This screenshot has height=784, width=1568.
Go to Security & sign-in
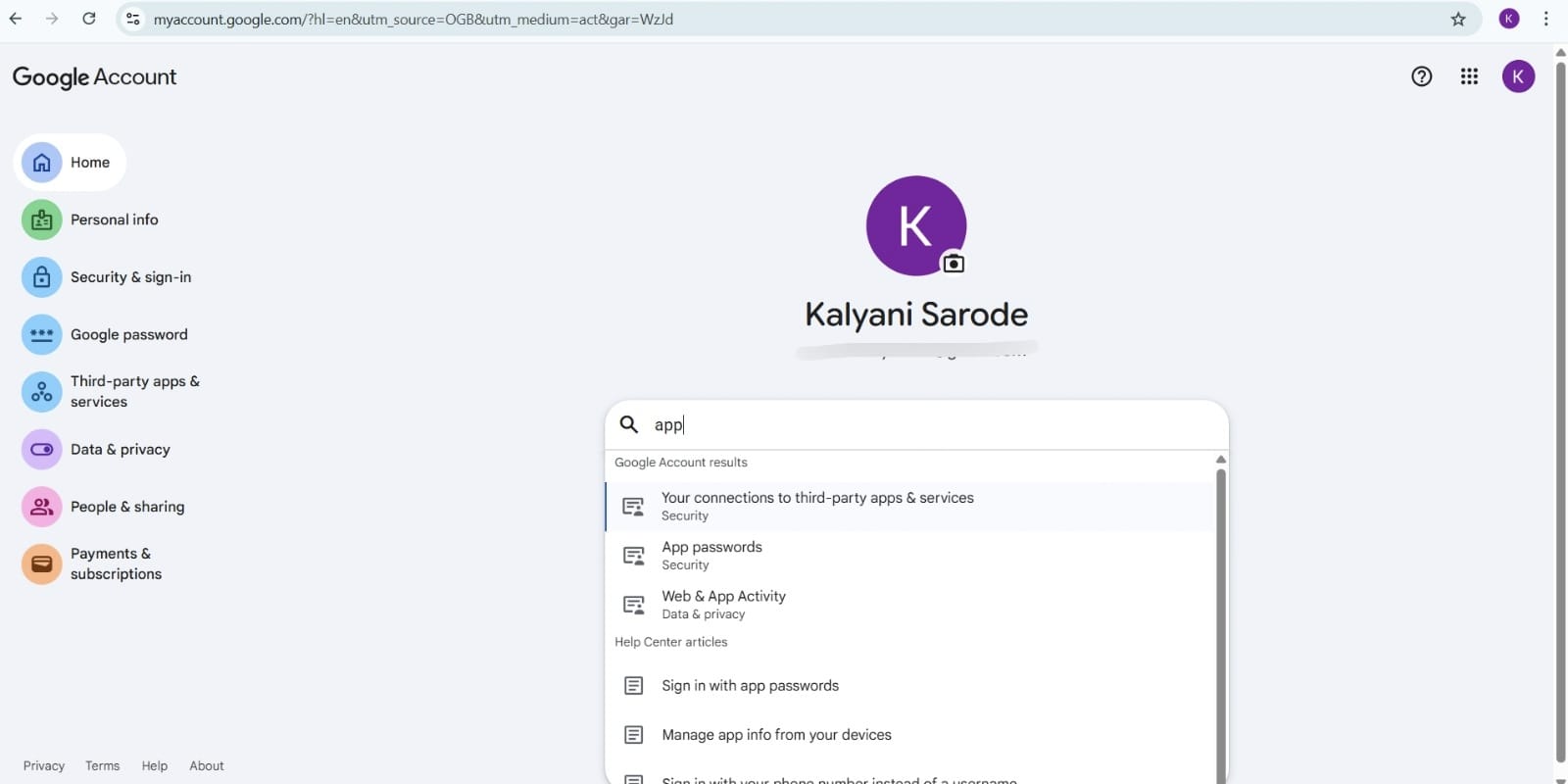point(130,277)
